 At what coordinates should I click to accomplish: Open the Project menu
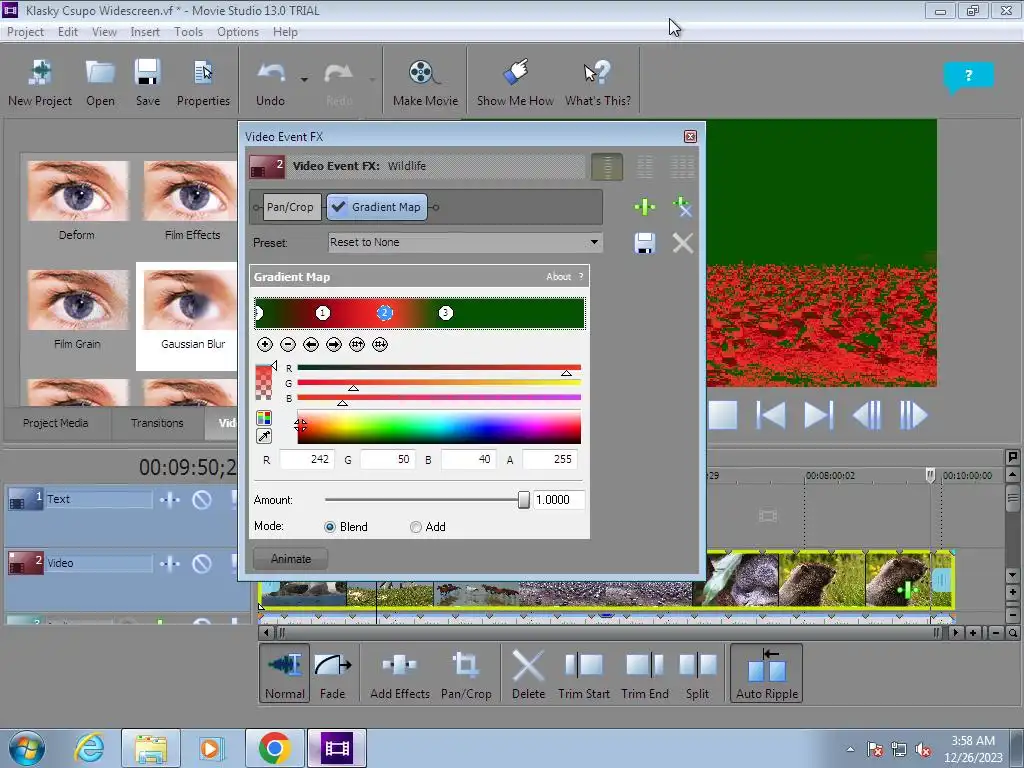(25, 32)
